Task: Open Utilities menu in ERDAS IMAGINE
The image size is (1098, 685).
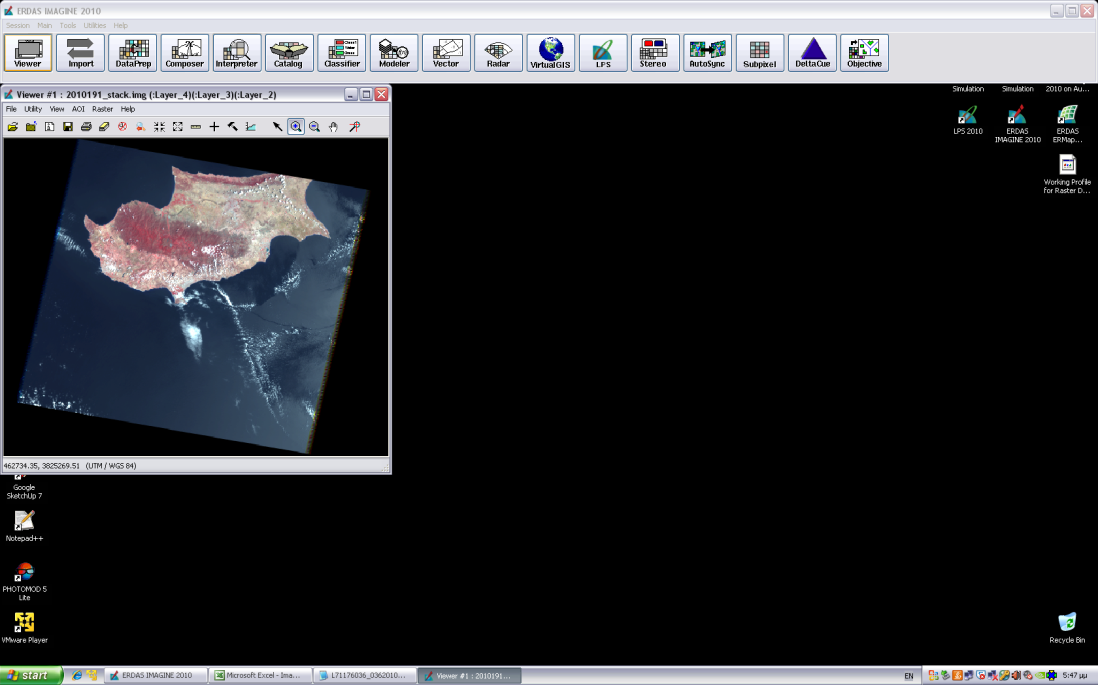Action: (95, 25)
